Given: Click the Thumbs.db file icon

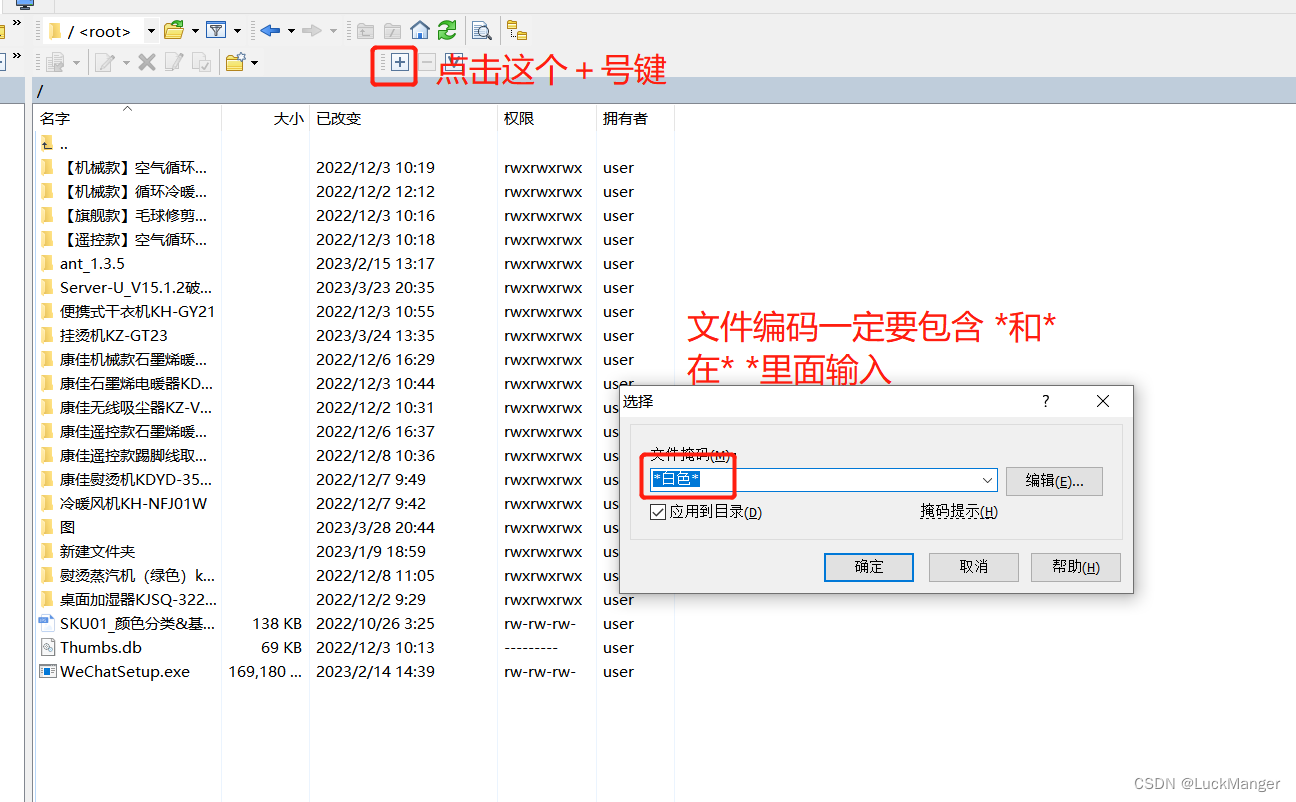Looking at the screenshot, I should [x=47, y=647].
